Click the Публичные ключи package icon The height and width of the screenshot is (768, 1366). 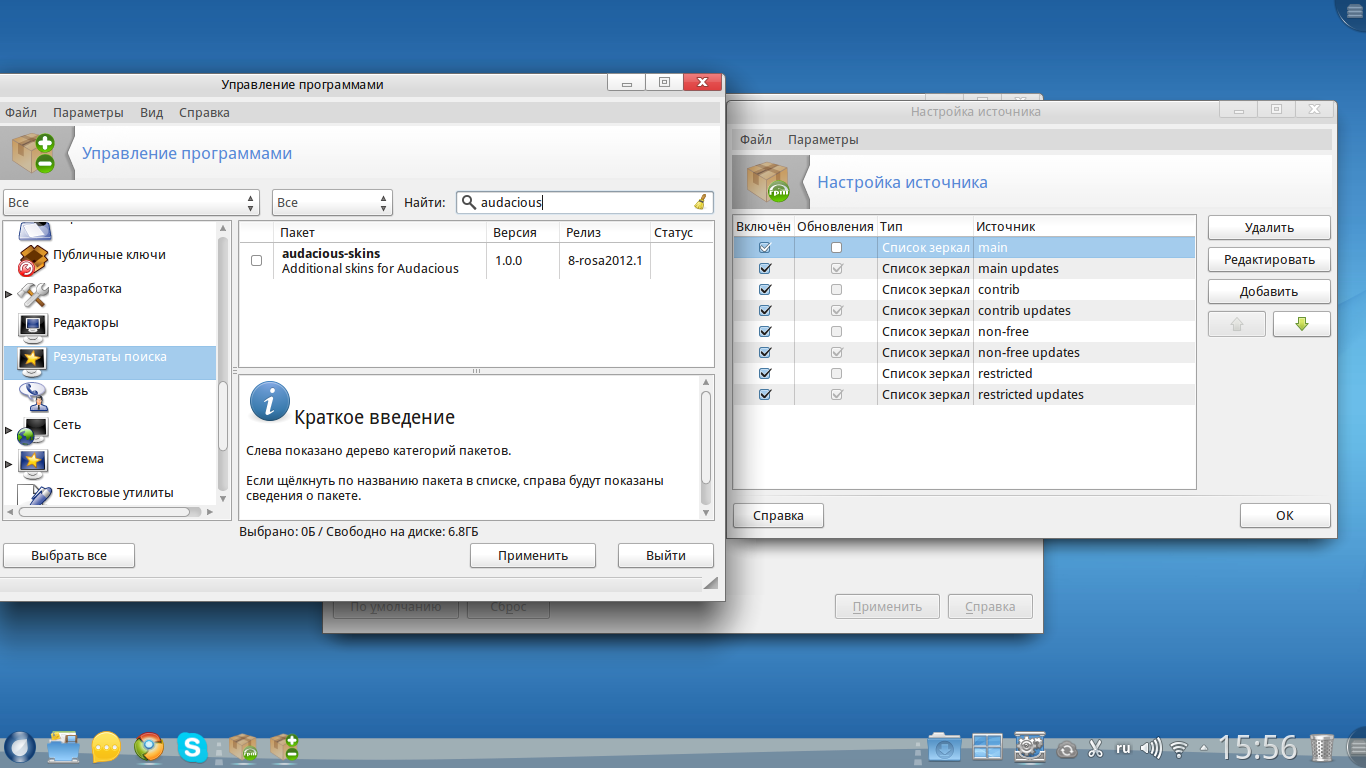33,261
